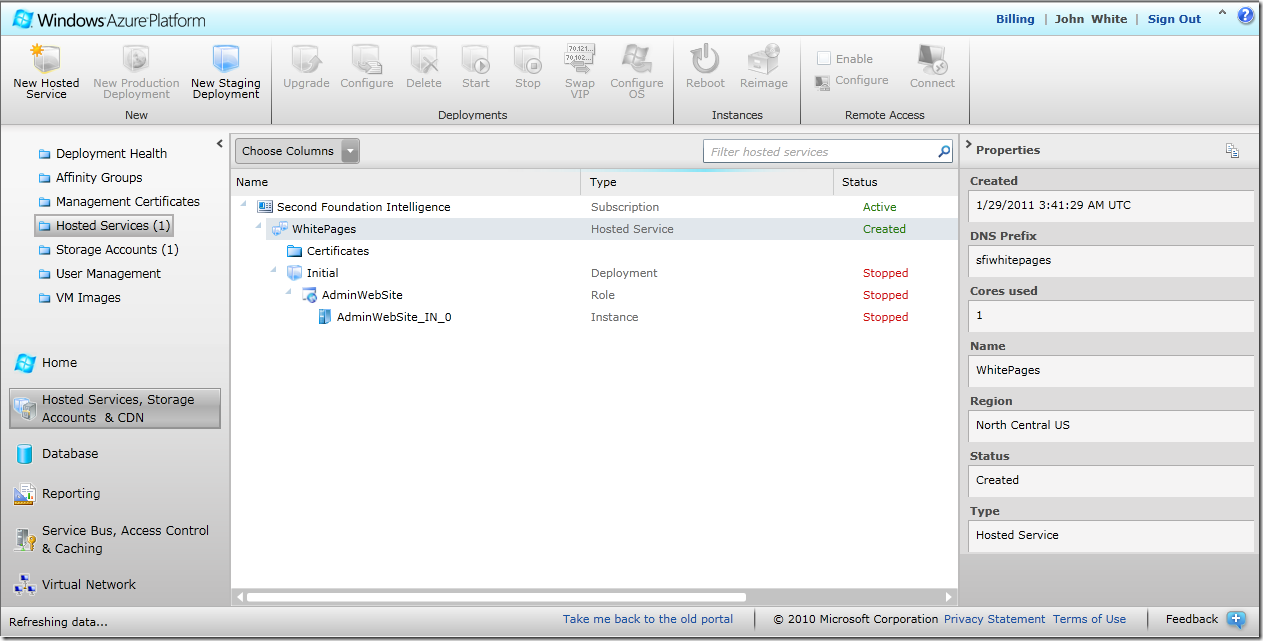Click the Created date value field

1110,205
